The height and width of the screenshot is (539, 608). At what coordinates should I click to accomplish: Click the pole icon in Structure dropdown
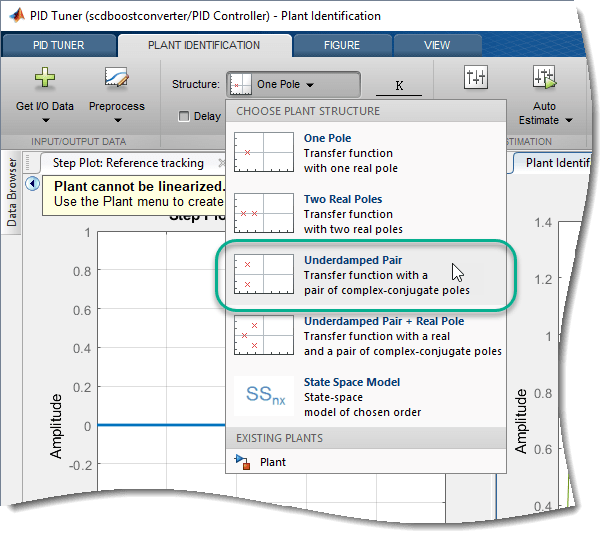click(240, 84)
